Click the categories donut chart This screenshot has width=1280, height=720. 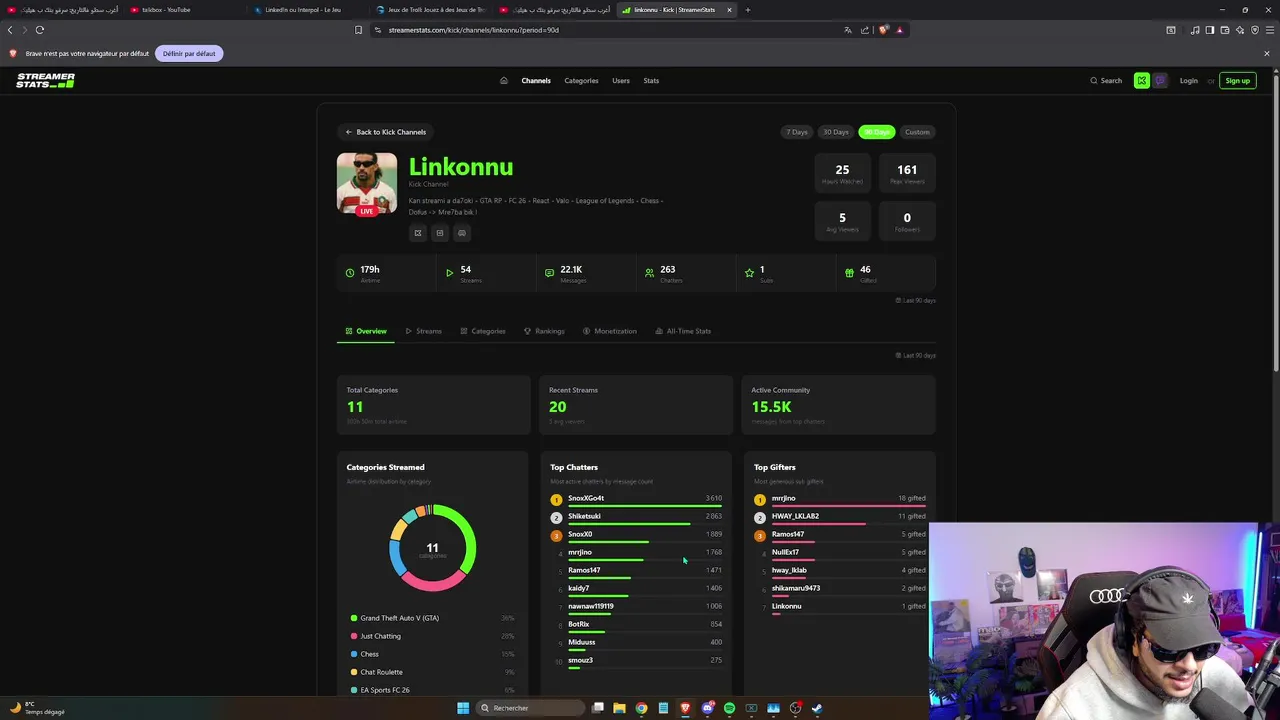(x=432, y=547)
